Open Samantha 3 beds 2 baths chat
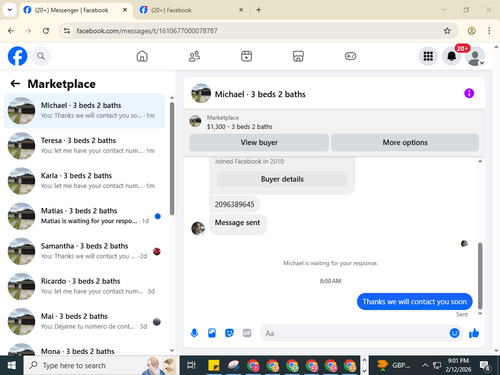Screen dimensions: 500x375 (84, 251)
